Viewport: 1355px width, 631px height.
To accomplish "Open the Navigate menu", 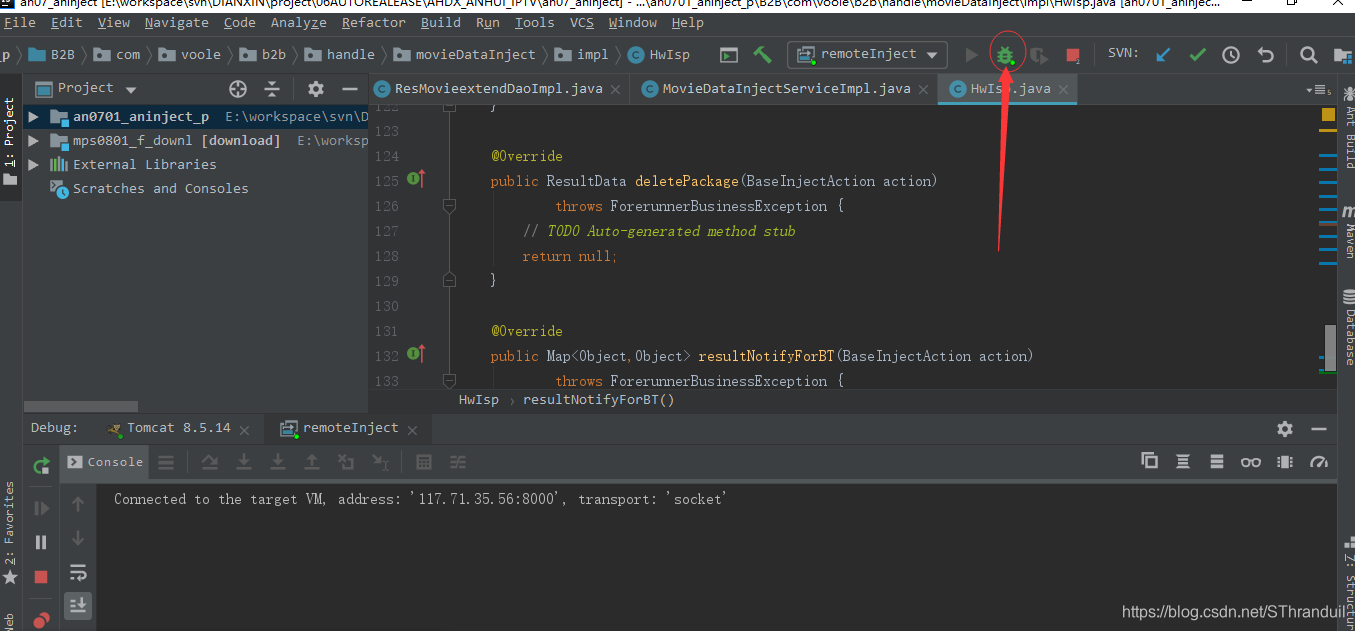I will (x=176, y=23).
